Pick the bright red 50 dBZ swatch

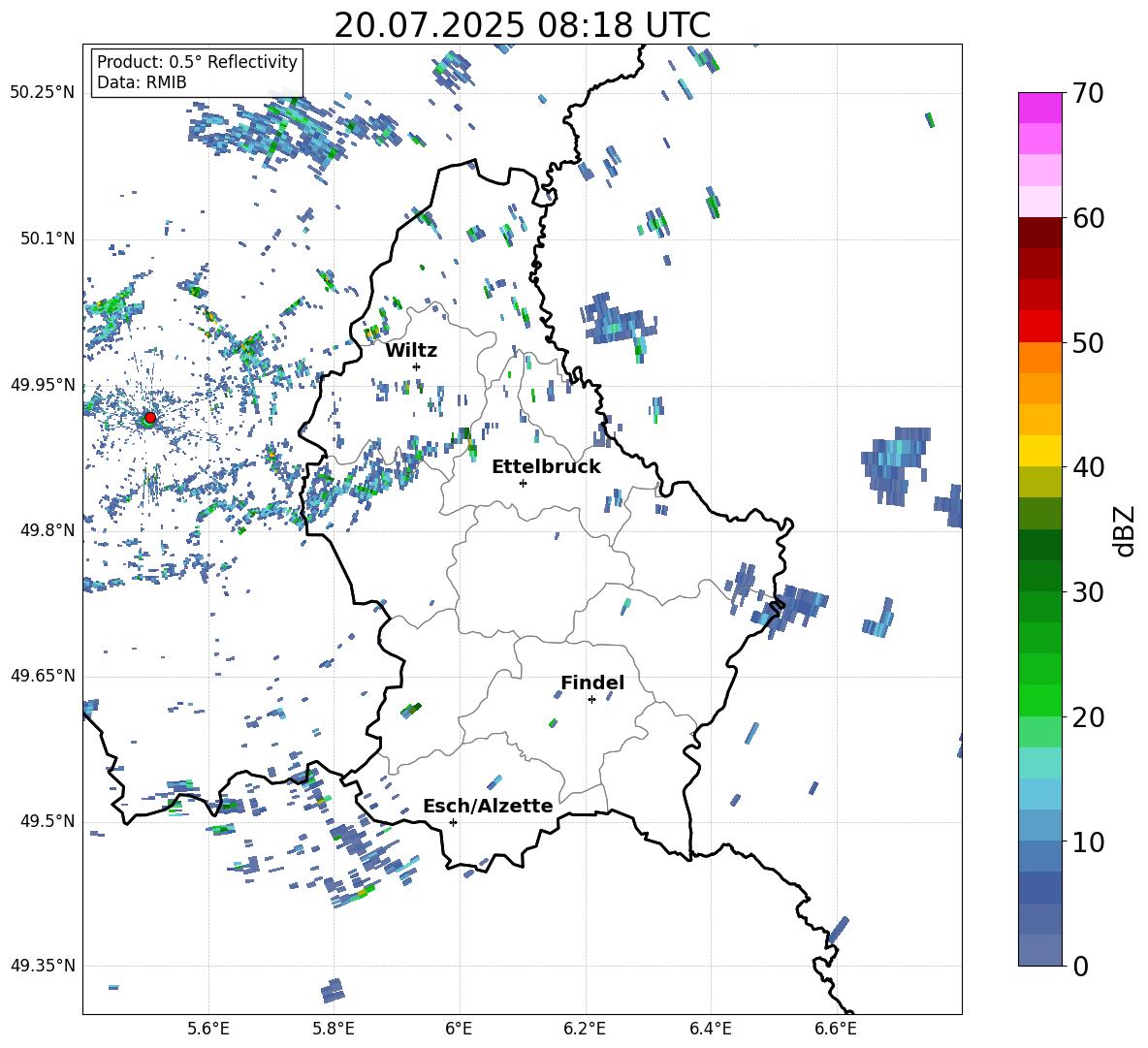click(1039, 327)
